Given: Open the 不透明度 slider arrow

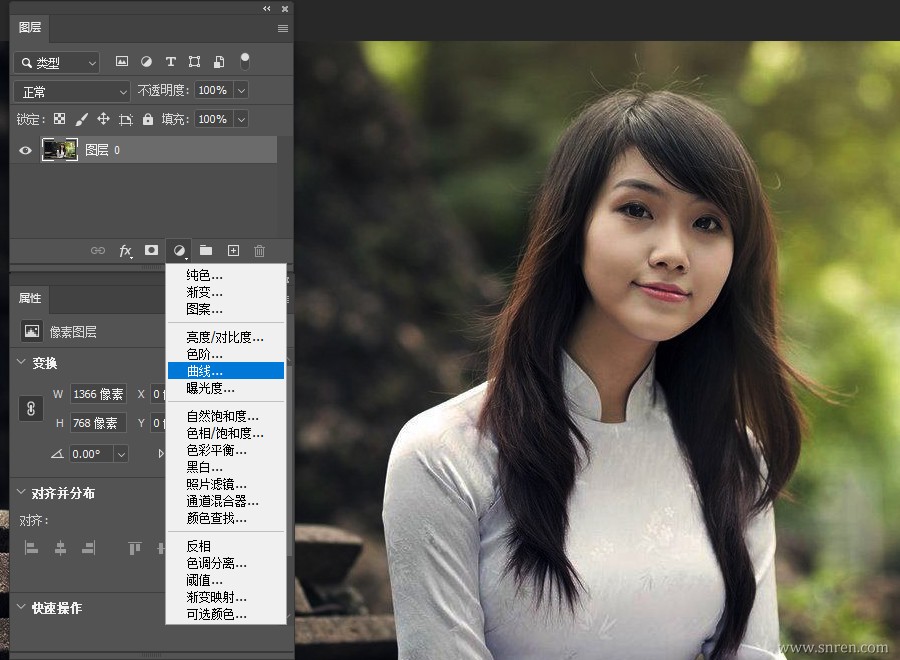Looking at the screenshot, I should (242, 90).
